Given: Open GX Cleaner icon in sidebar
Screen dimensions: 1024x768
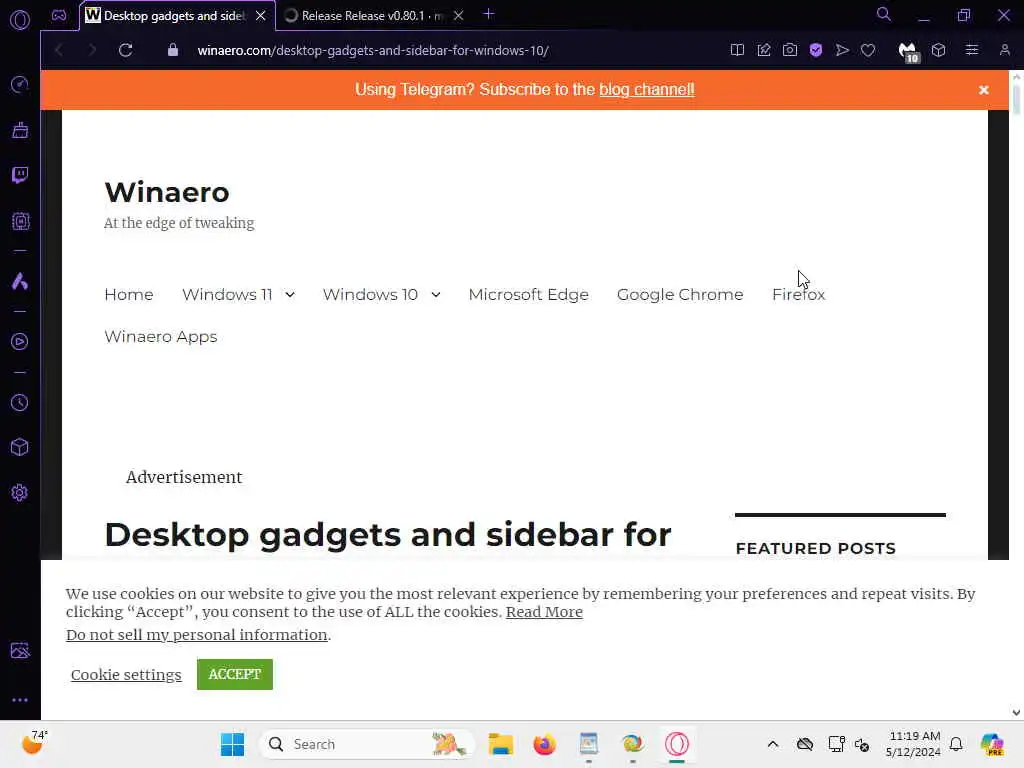Looking at the screenshot, I should (x=20, y=130).
